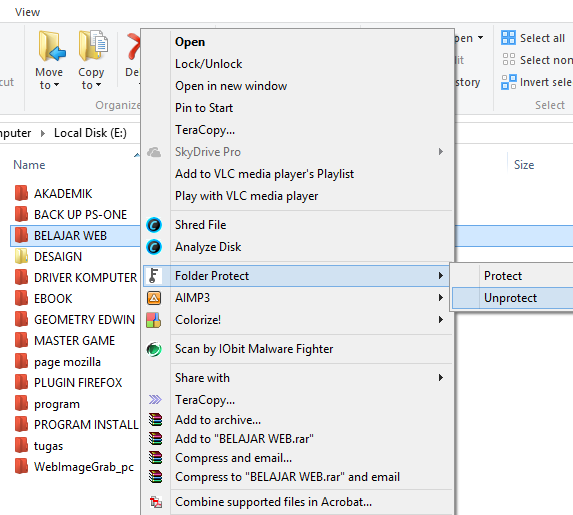The width and height of the screenshot is (573, 515).
Task: Click the SkyDrive Pro cloud icon
Action: [154, 152]
